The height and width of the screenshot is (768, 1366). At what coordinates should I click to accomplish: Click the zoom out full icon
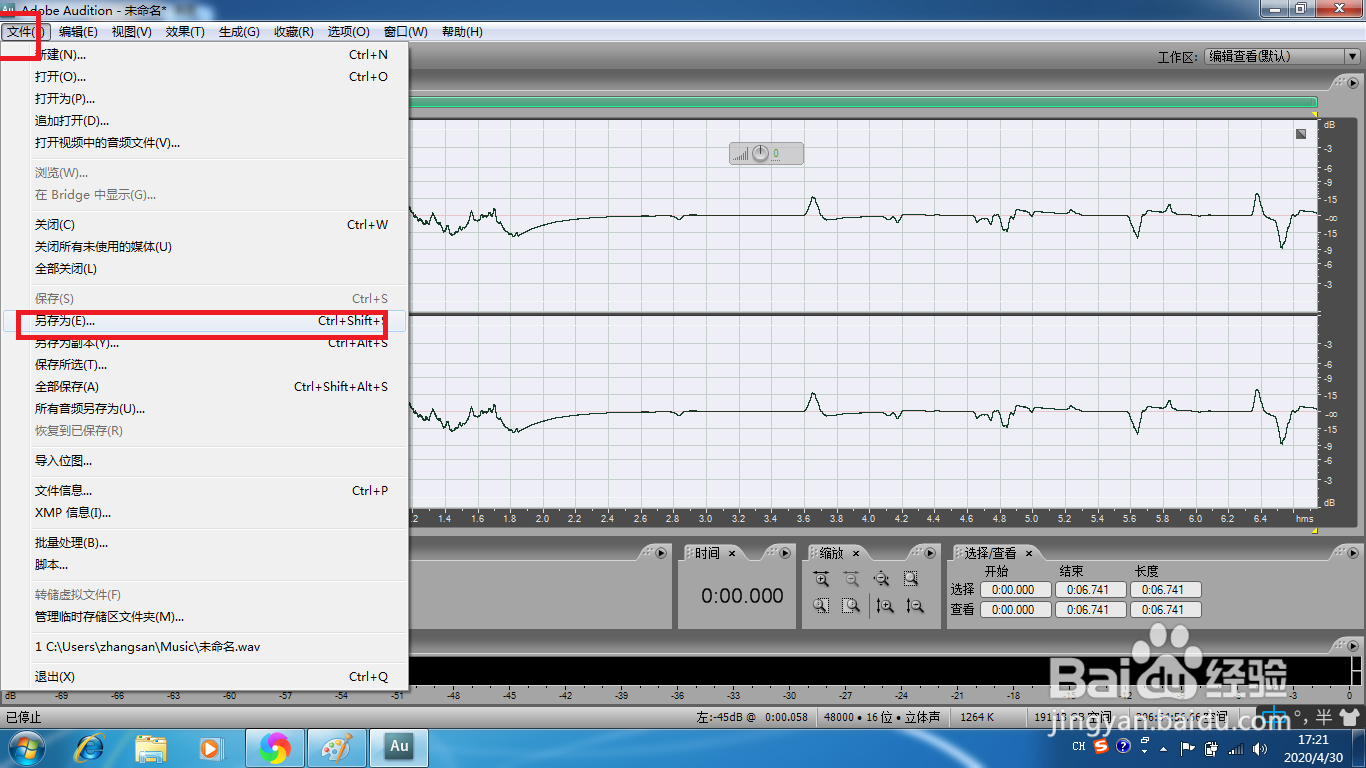(881, 578)
